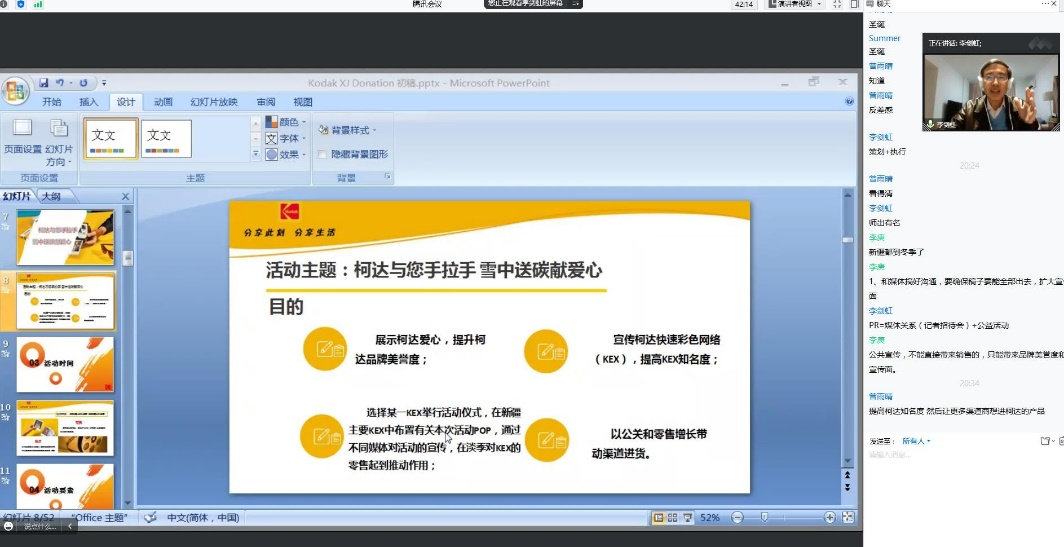This screenshot has width=1064, height=547.
Task: Click zoom out minus button
Action: point(736,517)
